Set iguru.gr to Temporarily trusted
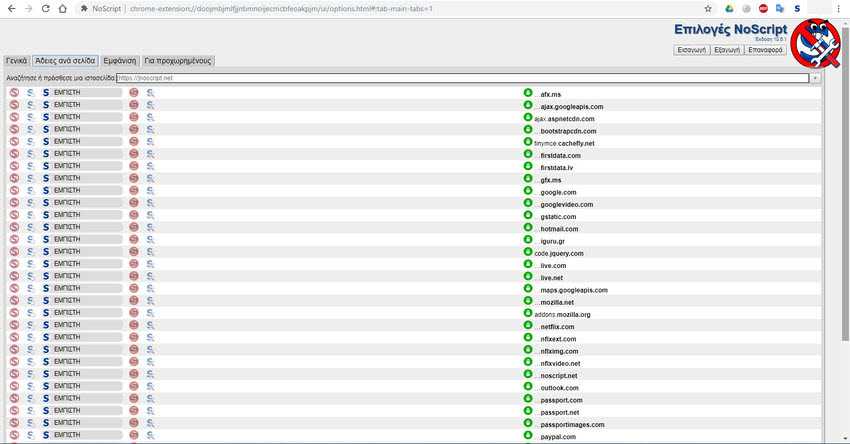Image resolution: width=850 pixels, height=444 pixels. coord(30,240)
